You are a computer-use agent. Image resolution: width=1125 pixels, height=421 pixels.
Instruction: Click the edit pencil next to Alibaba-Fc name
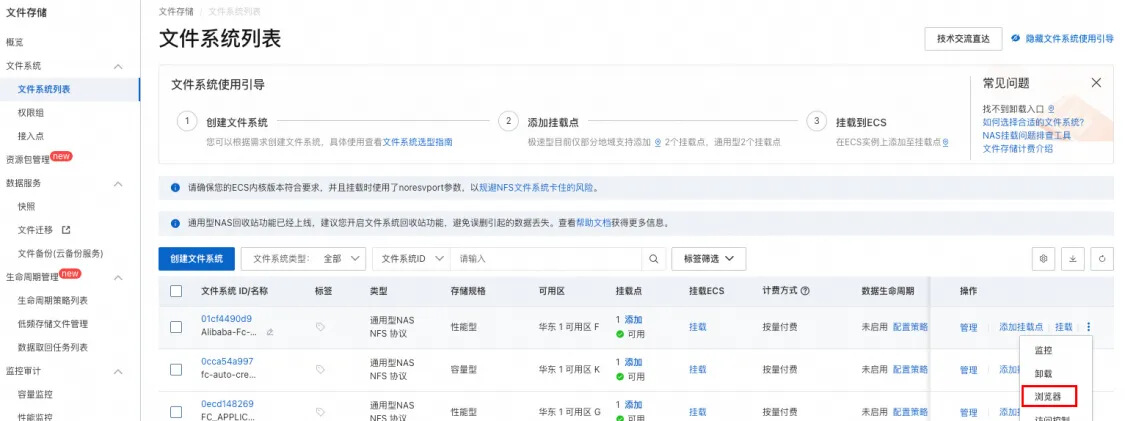point(270,333)
